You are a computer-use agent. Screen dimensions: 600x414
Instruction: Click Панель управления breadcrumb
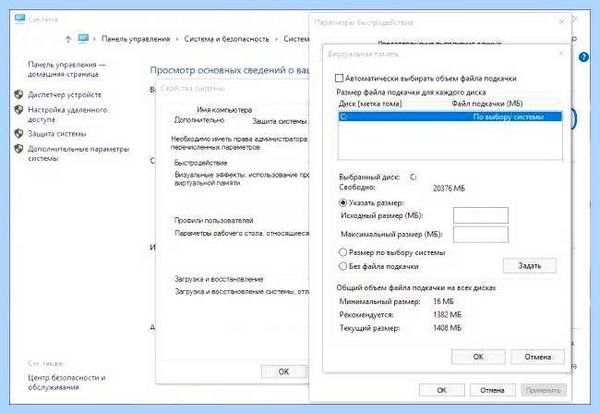135,39
